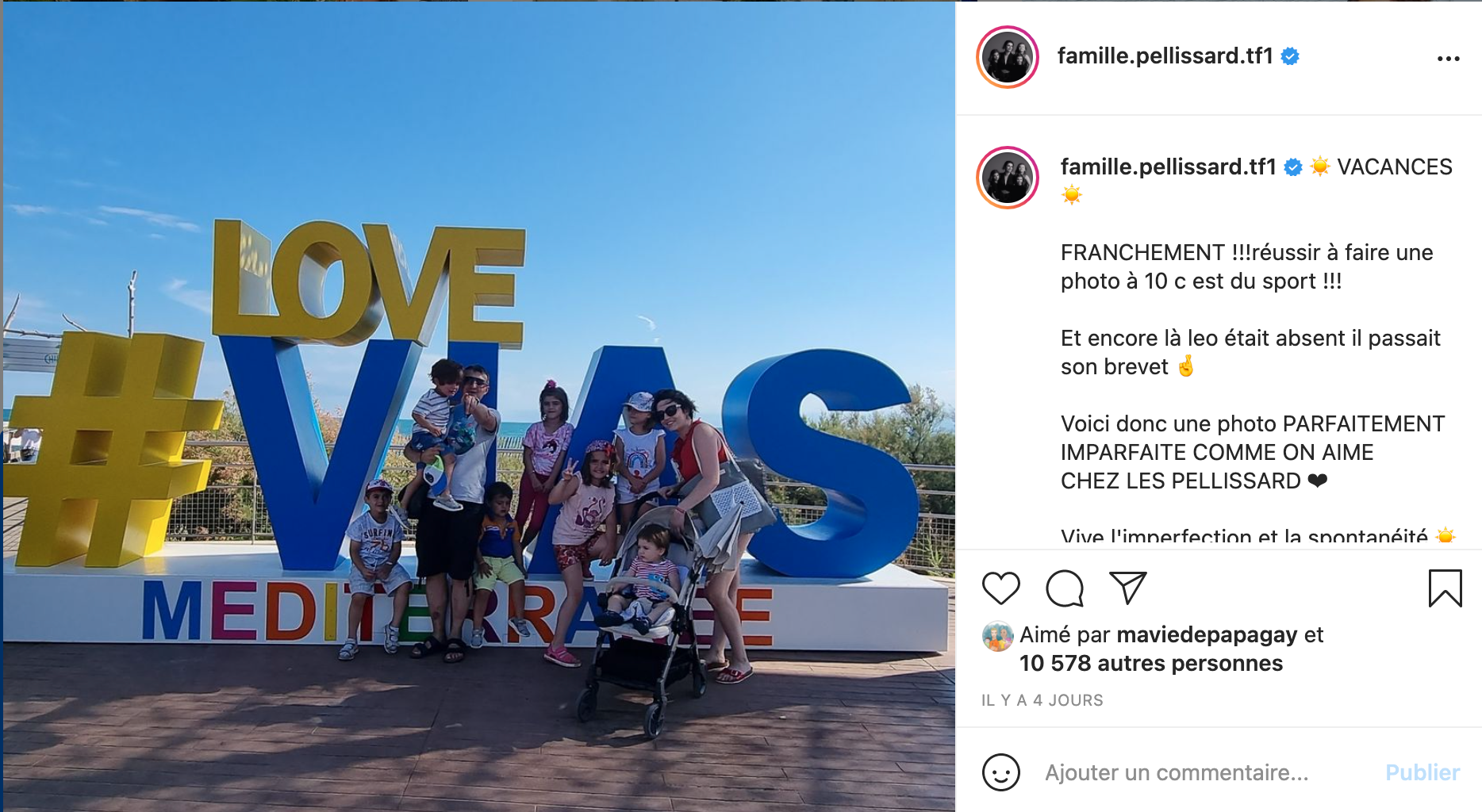Open emoji picker smiley icon
Image resolution: width=1482 pixels, height=812 pixels.
pos(1000,772)
